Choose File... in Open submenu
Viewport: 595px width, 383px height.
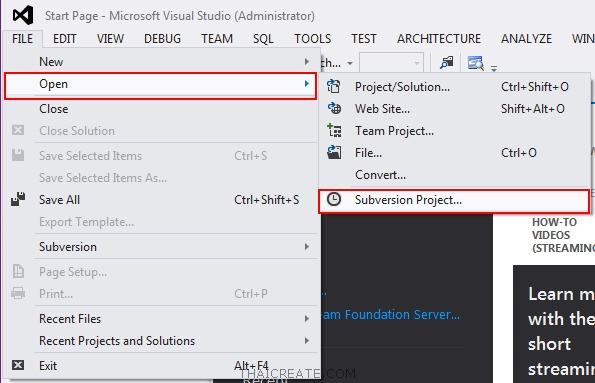454,153
